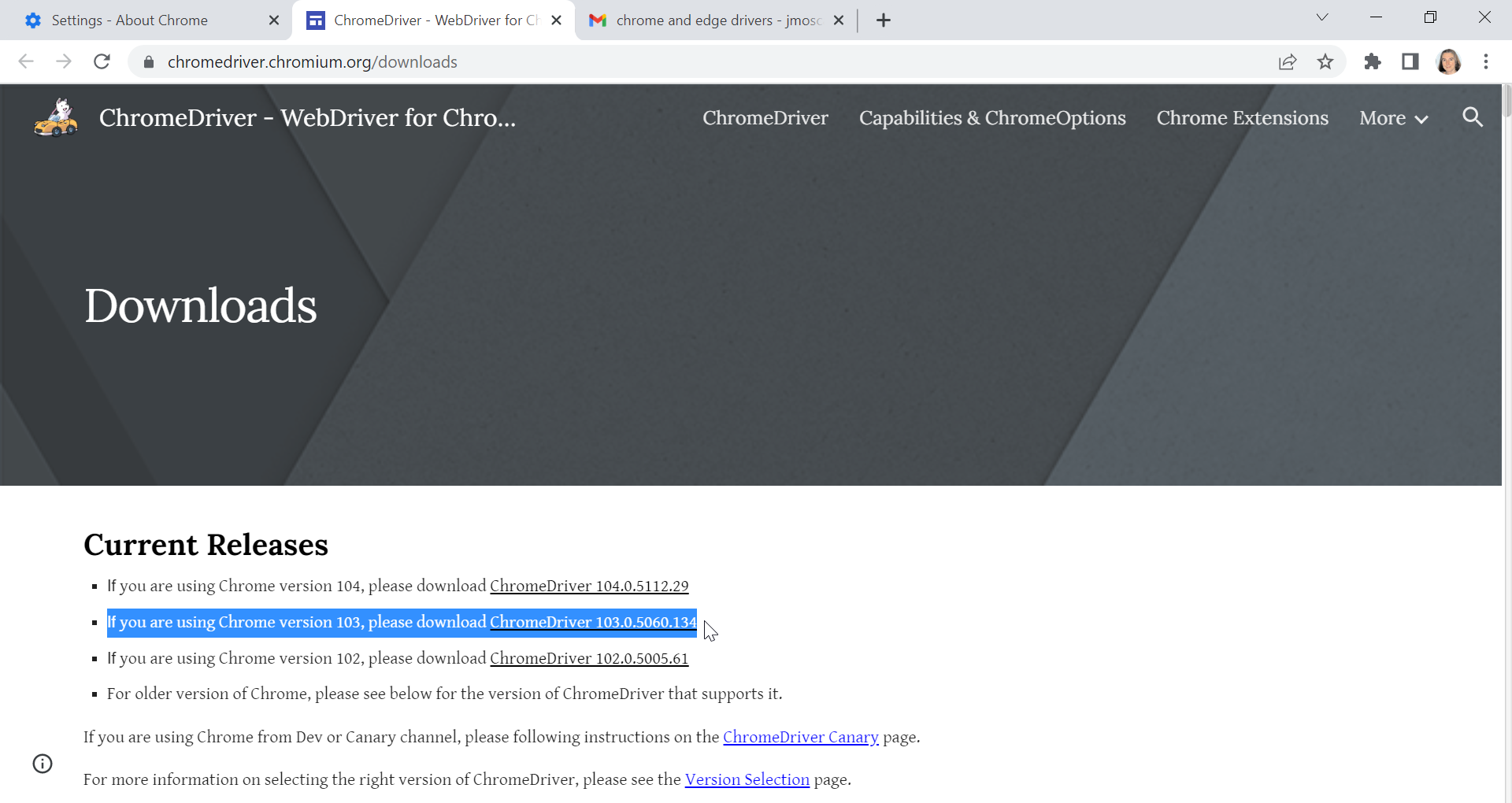Open a new tab

884,20
